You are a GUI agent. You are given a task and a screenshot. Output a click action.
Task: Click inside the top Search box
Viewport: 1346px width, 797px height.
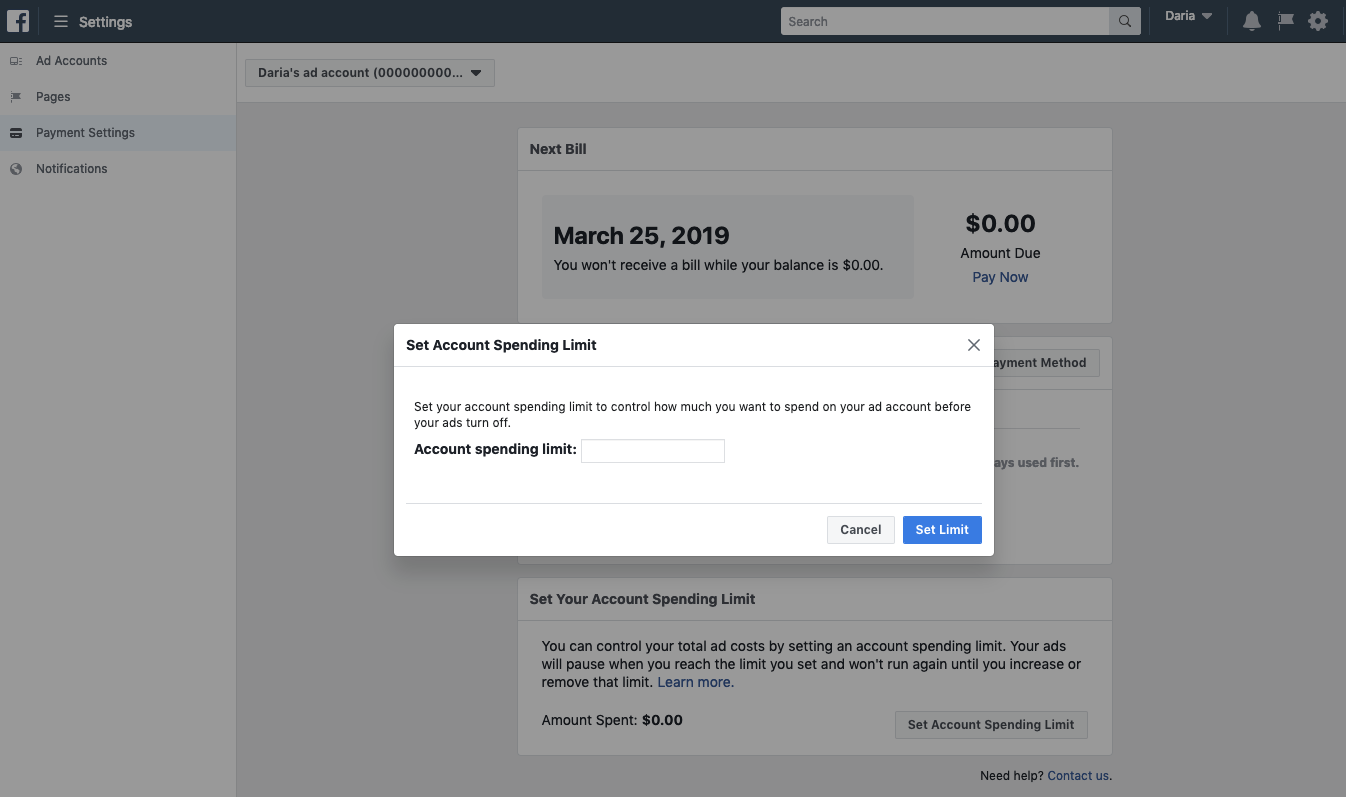tap(945, 21)
